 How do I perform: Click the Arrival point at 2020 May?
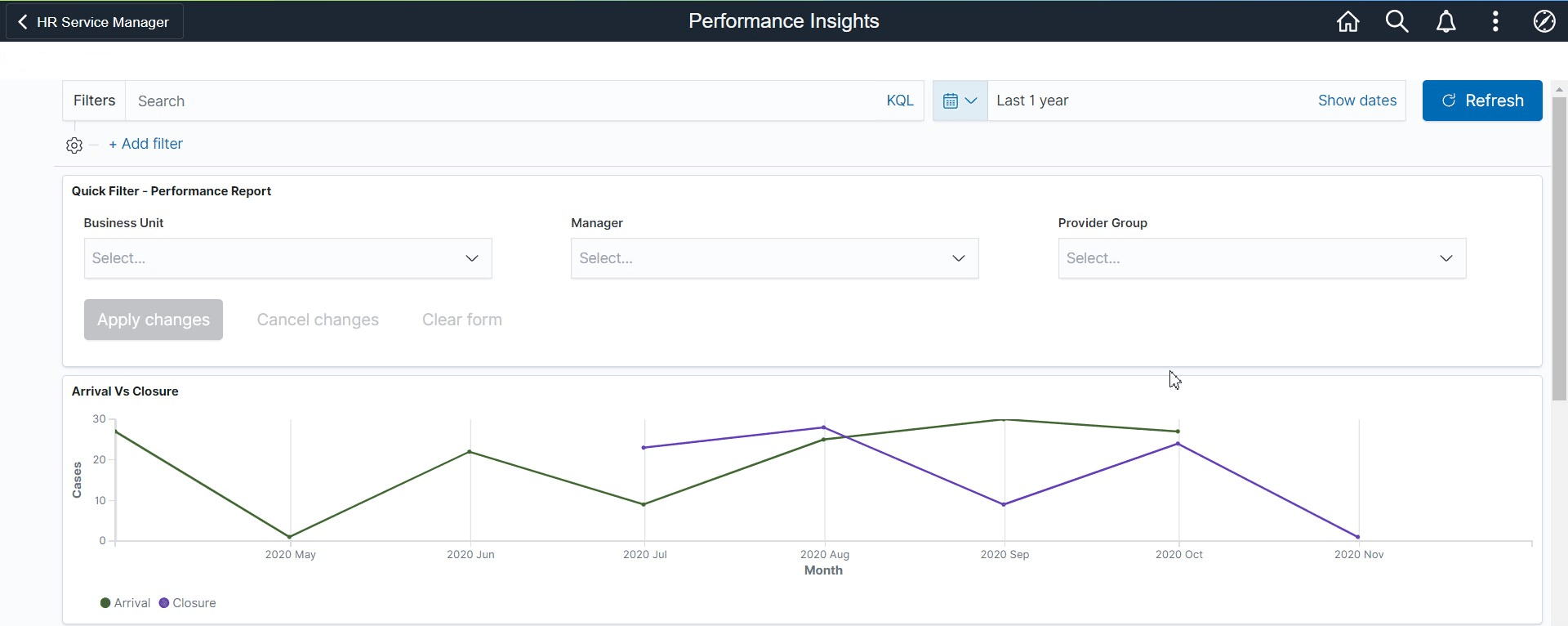pyautogui.click(x=290, y=537)
